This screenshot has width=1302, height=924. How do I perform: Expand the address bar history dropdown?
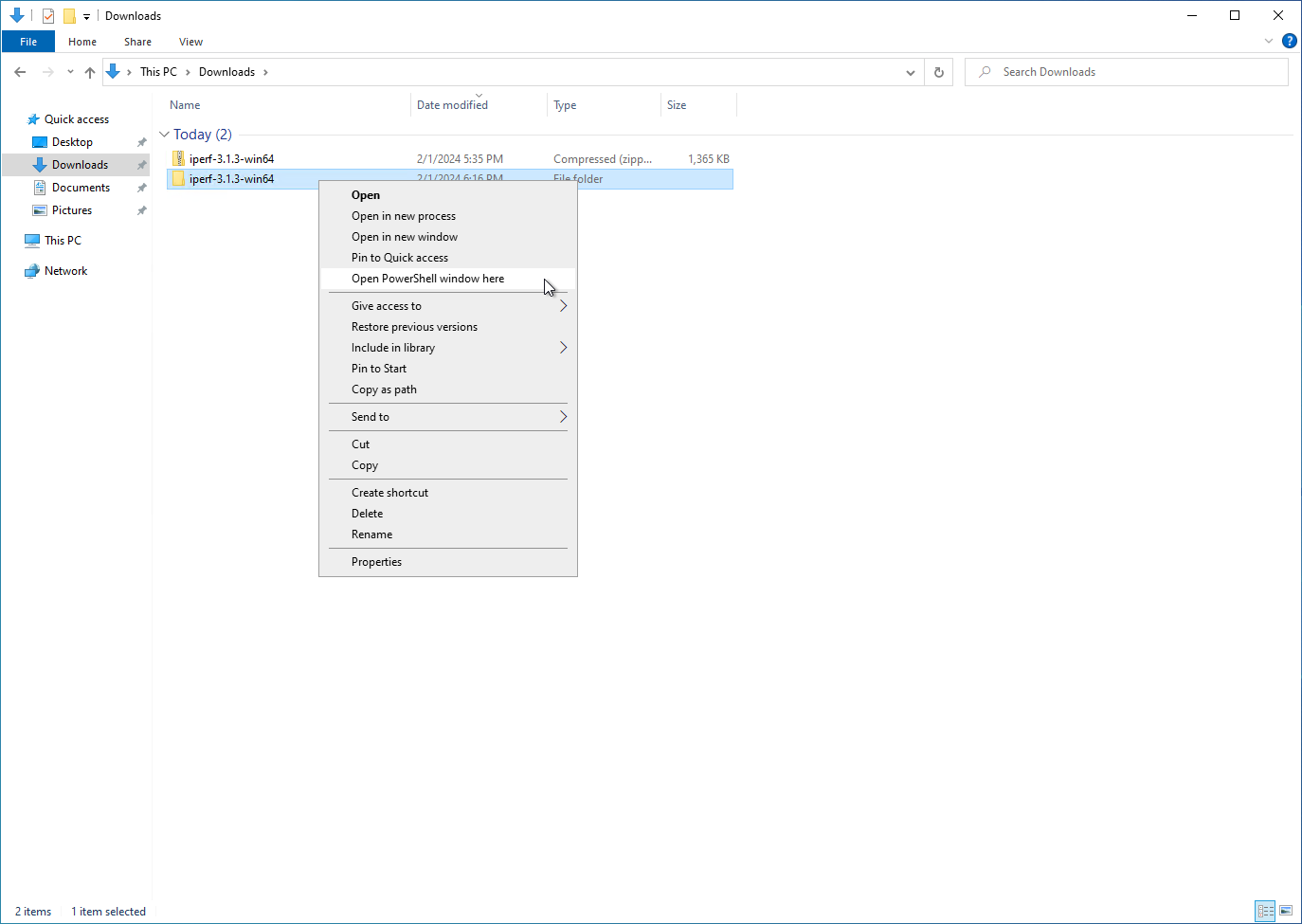tap(910, 72)
